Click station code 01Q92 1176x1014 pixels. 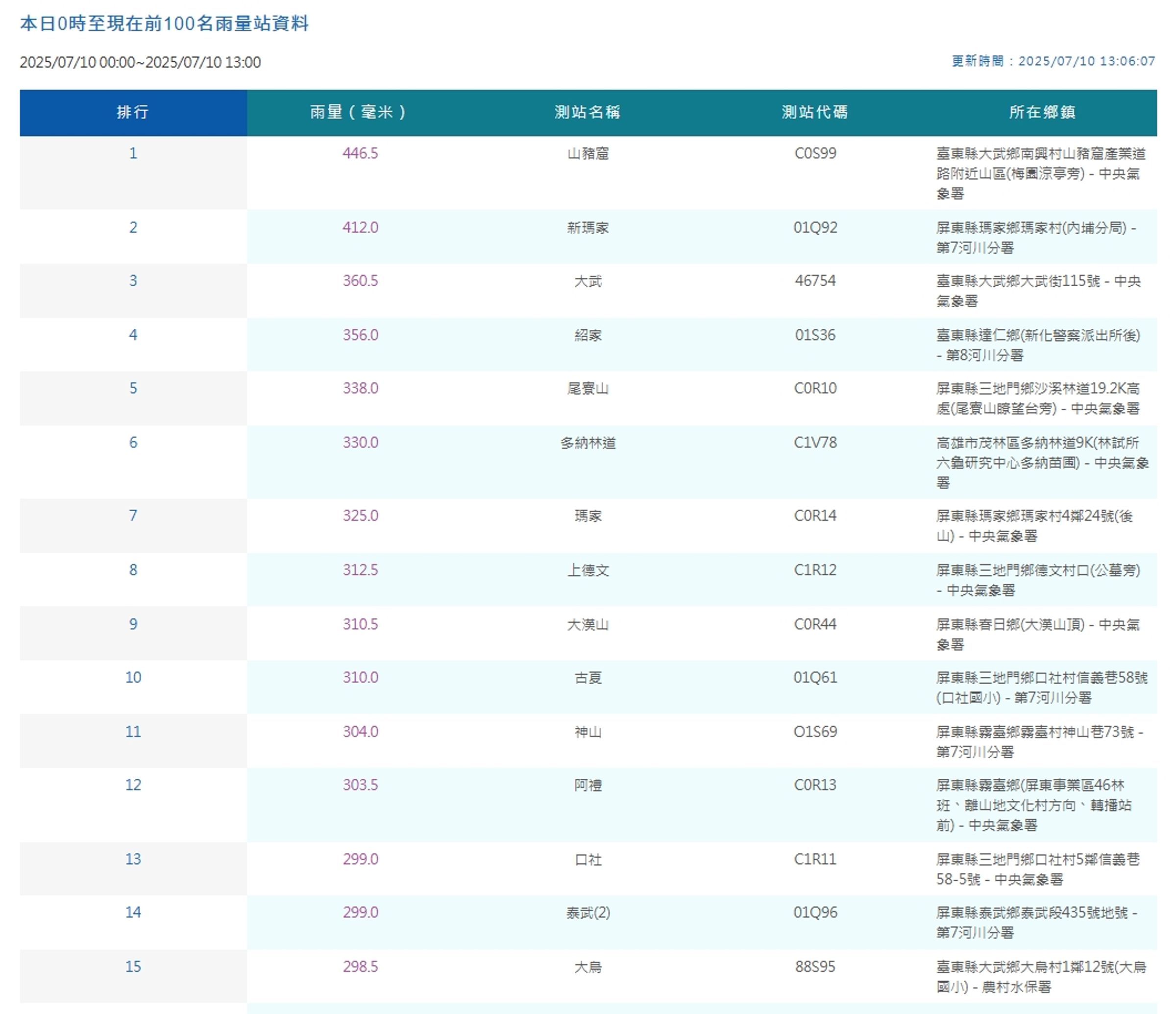click(x=815, y=228)
